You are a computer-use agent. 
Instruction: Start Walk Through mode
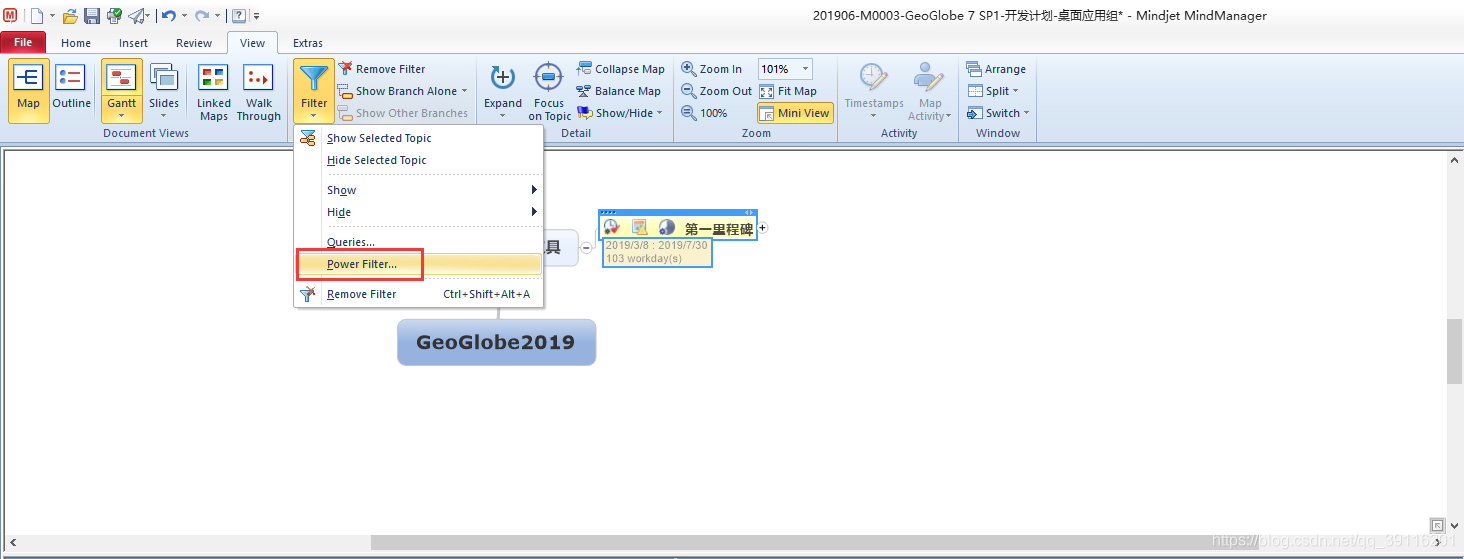pos(259,92)
